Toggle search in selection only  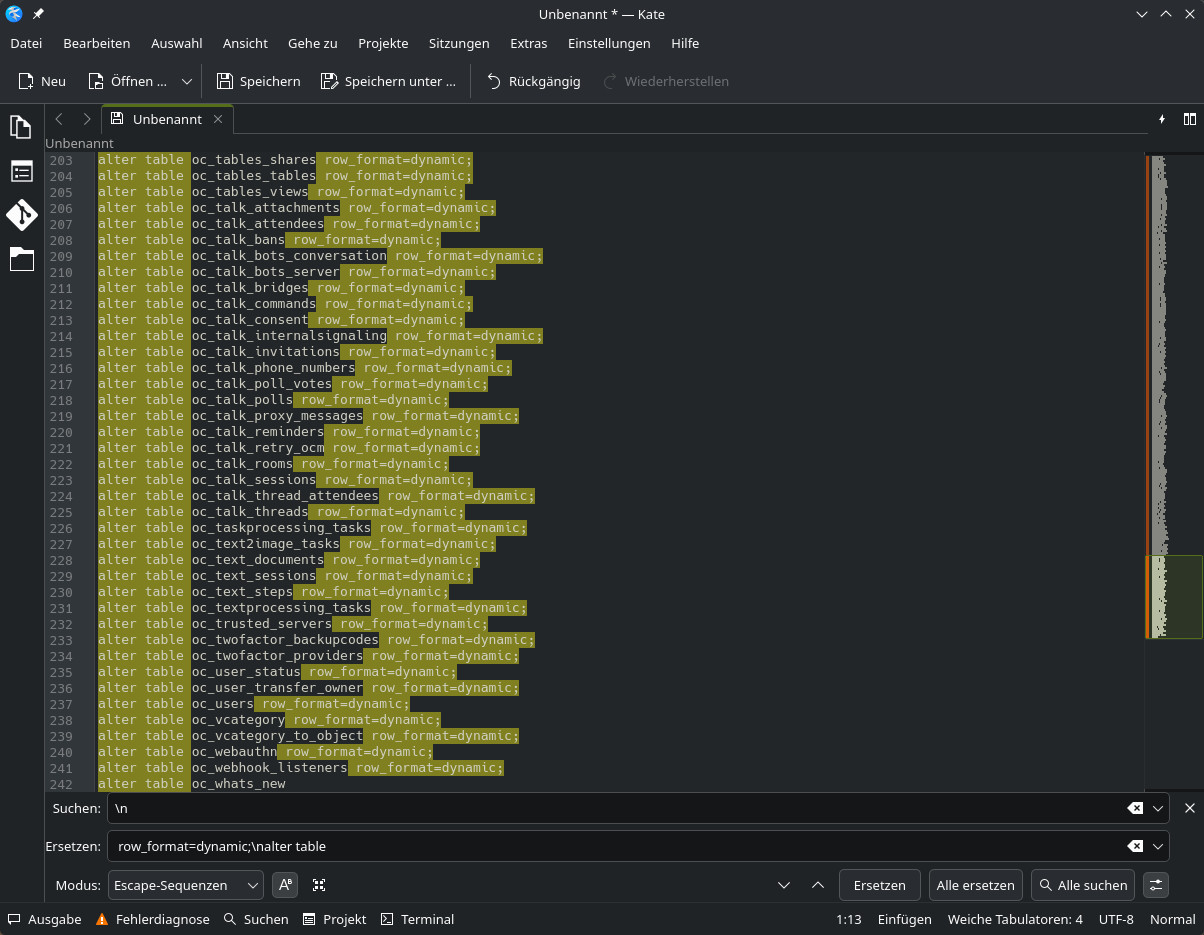(319, 885)
